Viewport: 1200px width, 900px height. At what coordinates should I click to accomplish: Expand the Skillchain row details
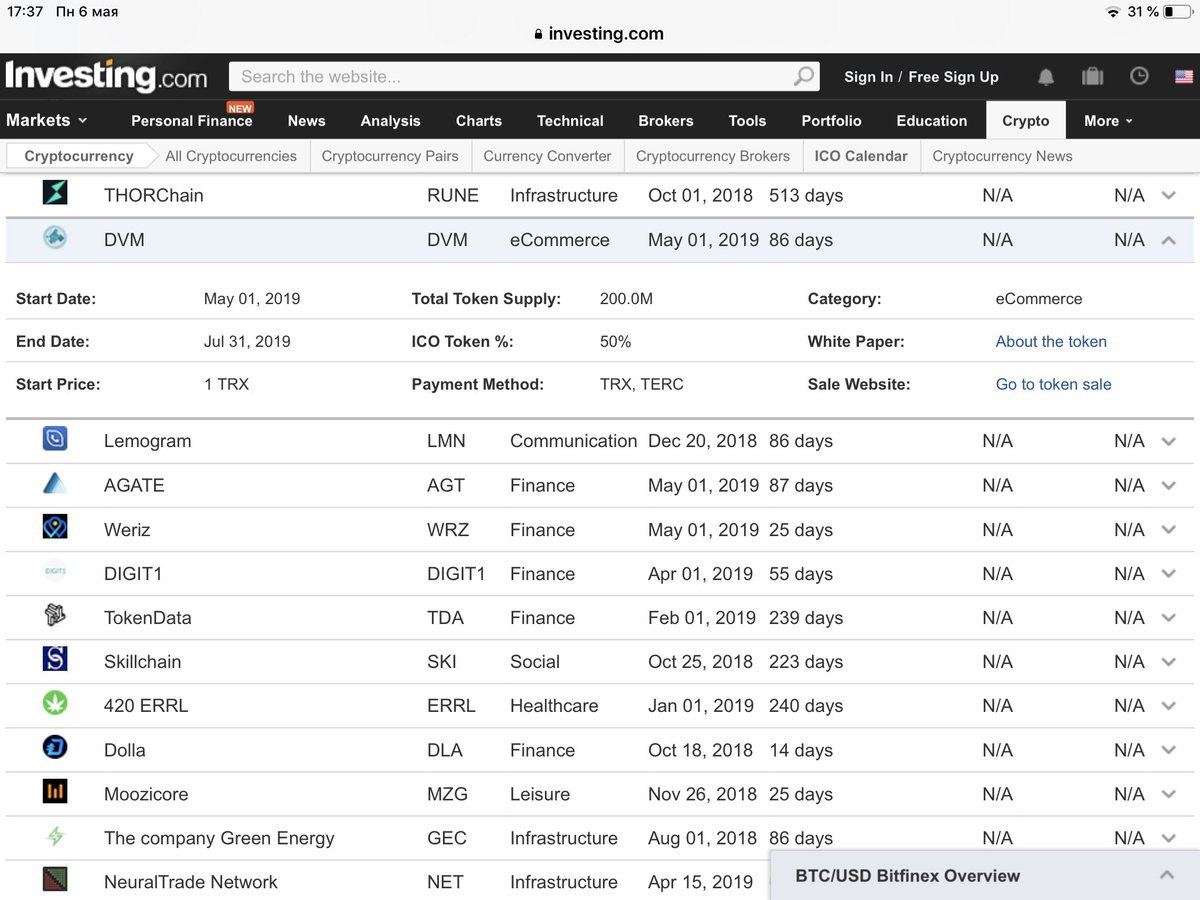point(1168,662)
